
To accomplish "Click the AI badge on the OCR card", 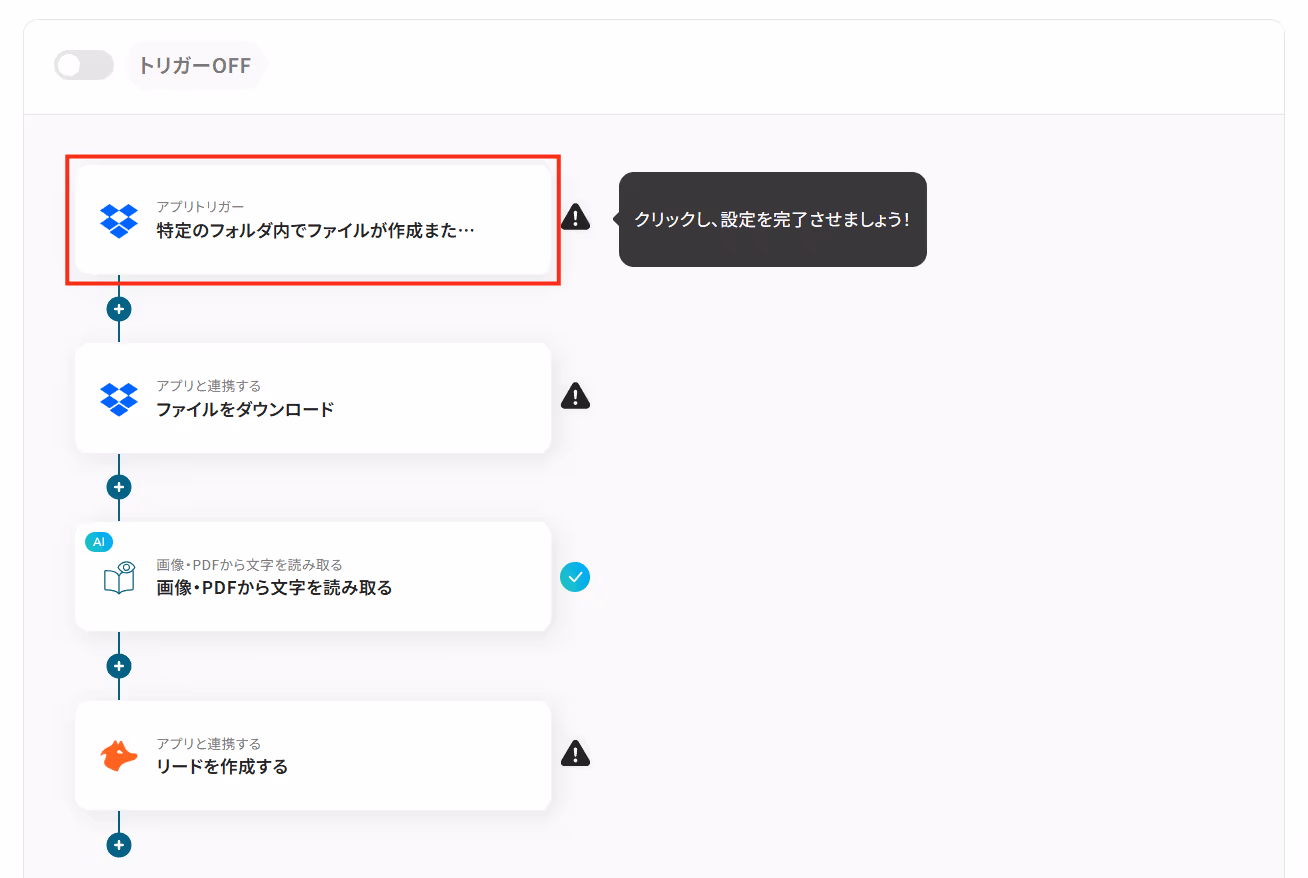I will pos(99,541).
